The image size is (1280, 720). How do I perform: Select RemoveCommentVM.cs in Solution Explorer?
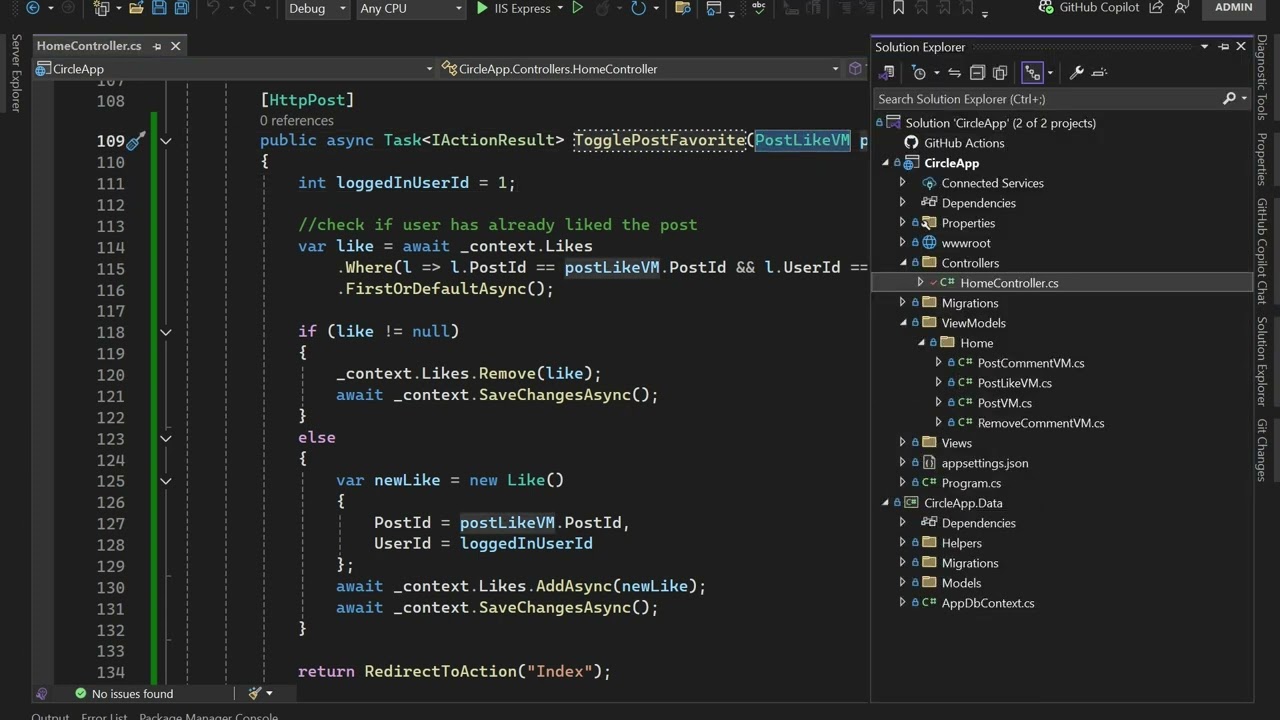pos(1041,423)
